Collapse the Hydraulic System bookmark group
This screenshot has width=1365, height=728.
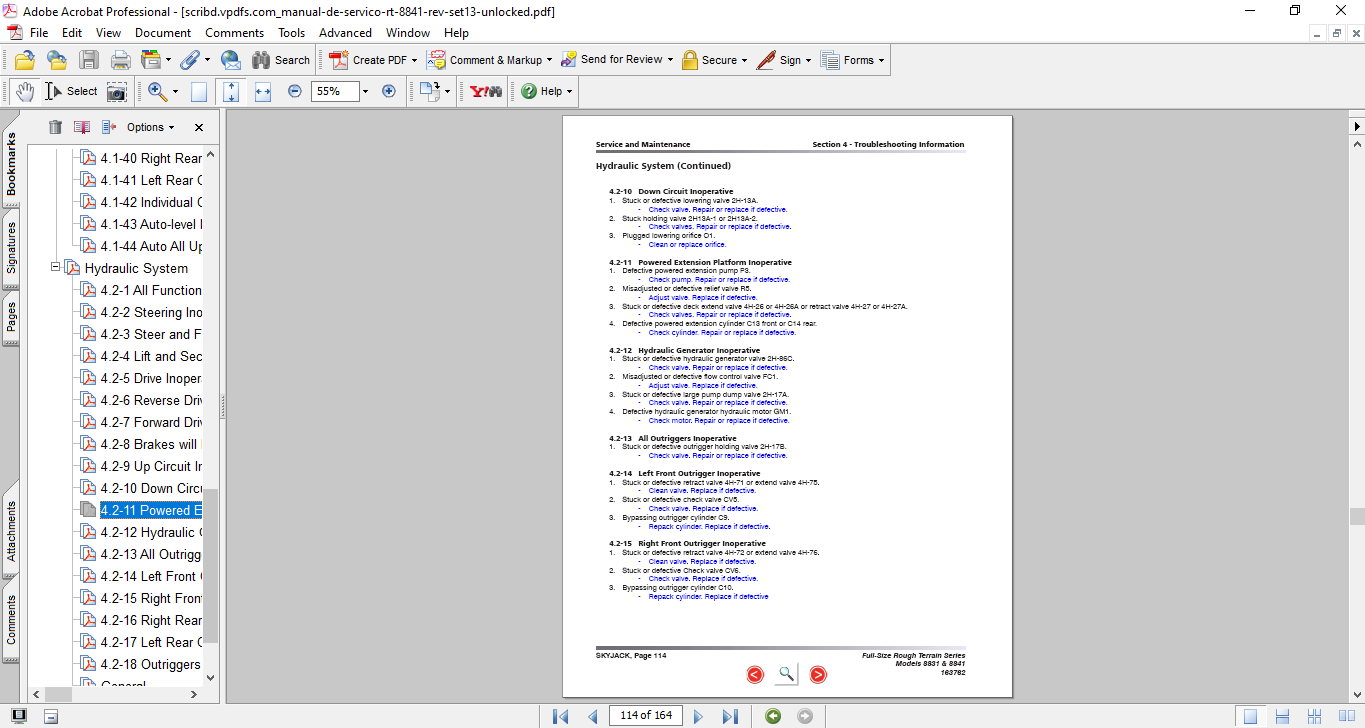tap(56, 268)
